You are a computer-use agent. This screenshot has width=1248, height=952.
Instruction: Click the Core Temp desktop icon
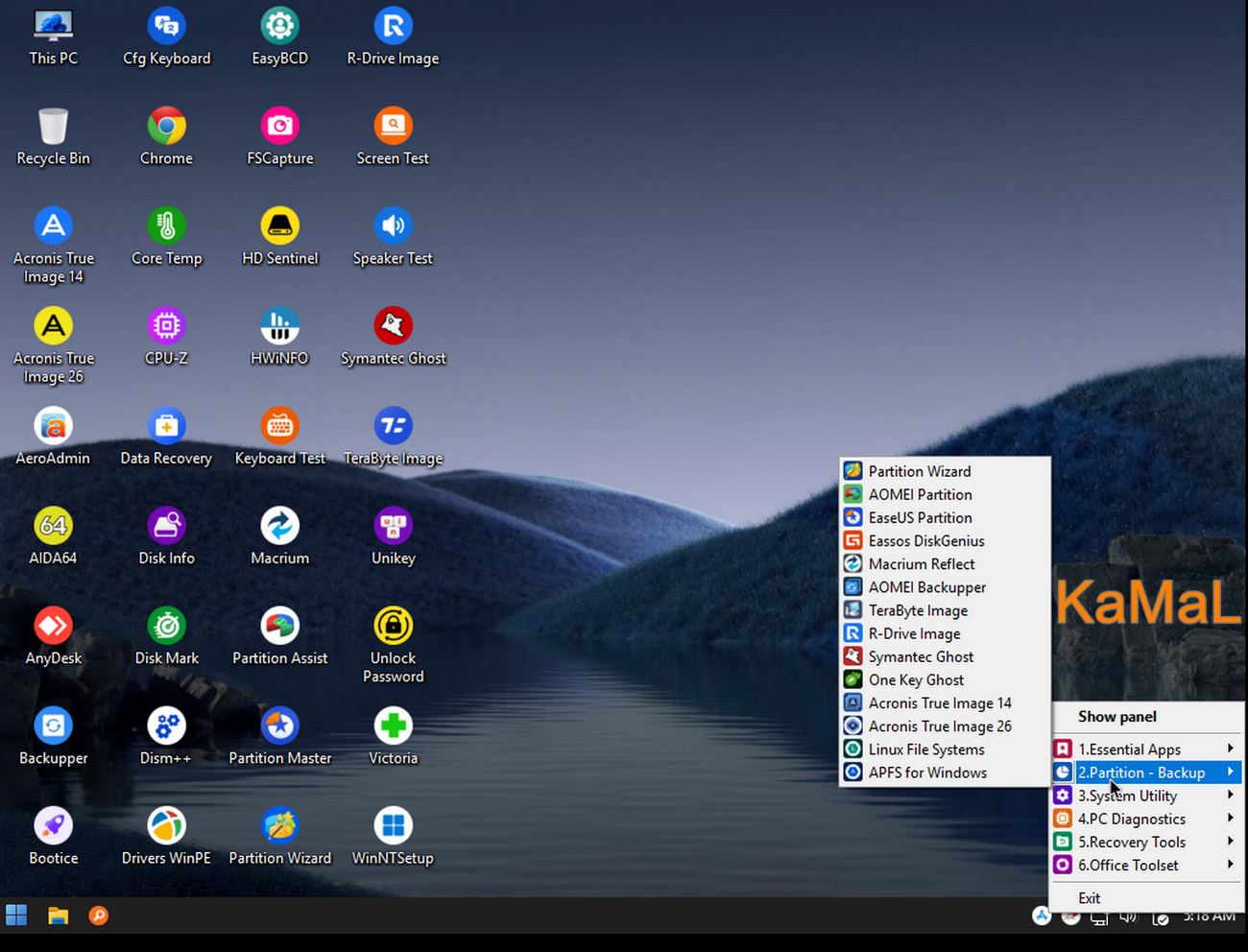click(x=167, y=238)
